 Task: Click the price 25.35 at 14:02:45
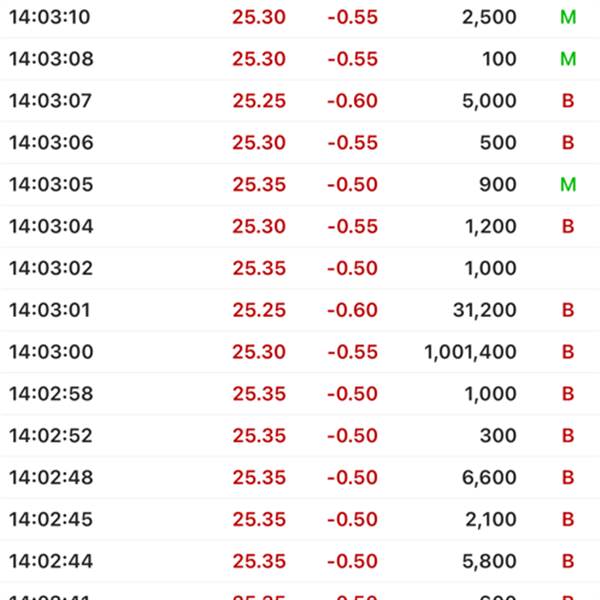259,519
